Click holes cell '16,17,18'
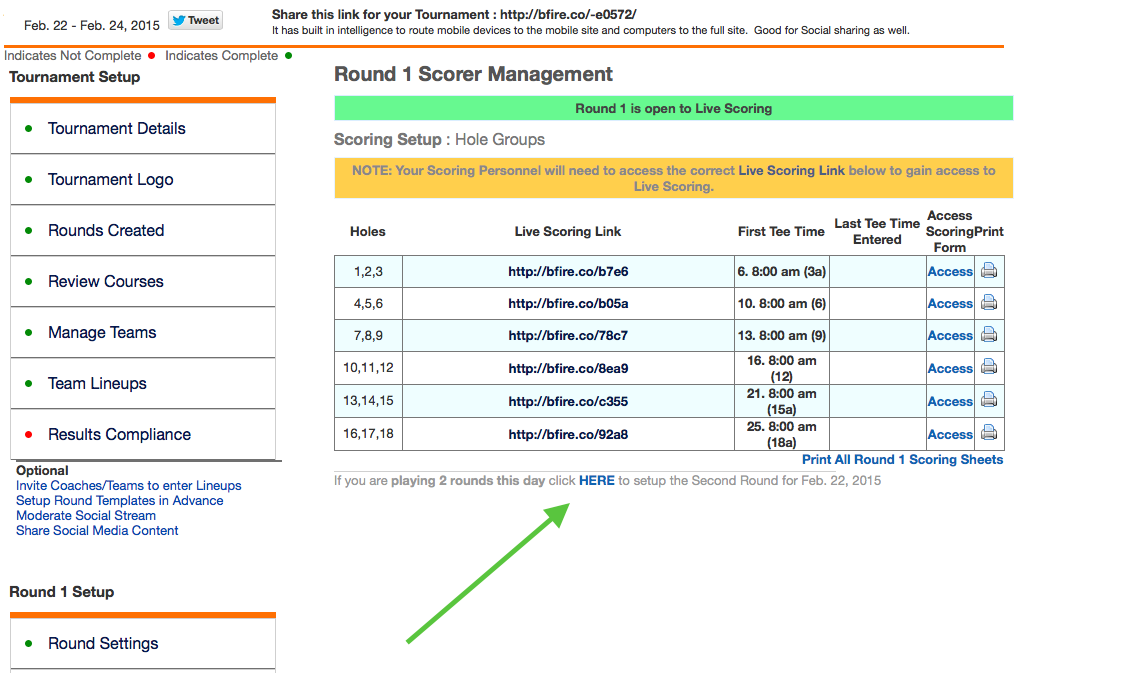Screen dimensions: 1142x673 point(369,433)
